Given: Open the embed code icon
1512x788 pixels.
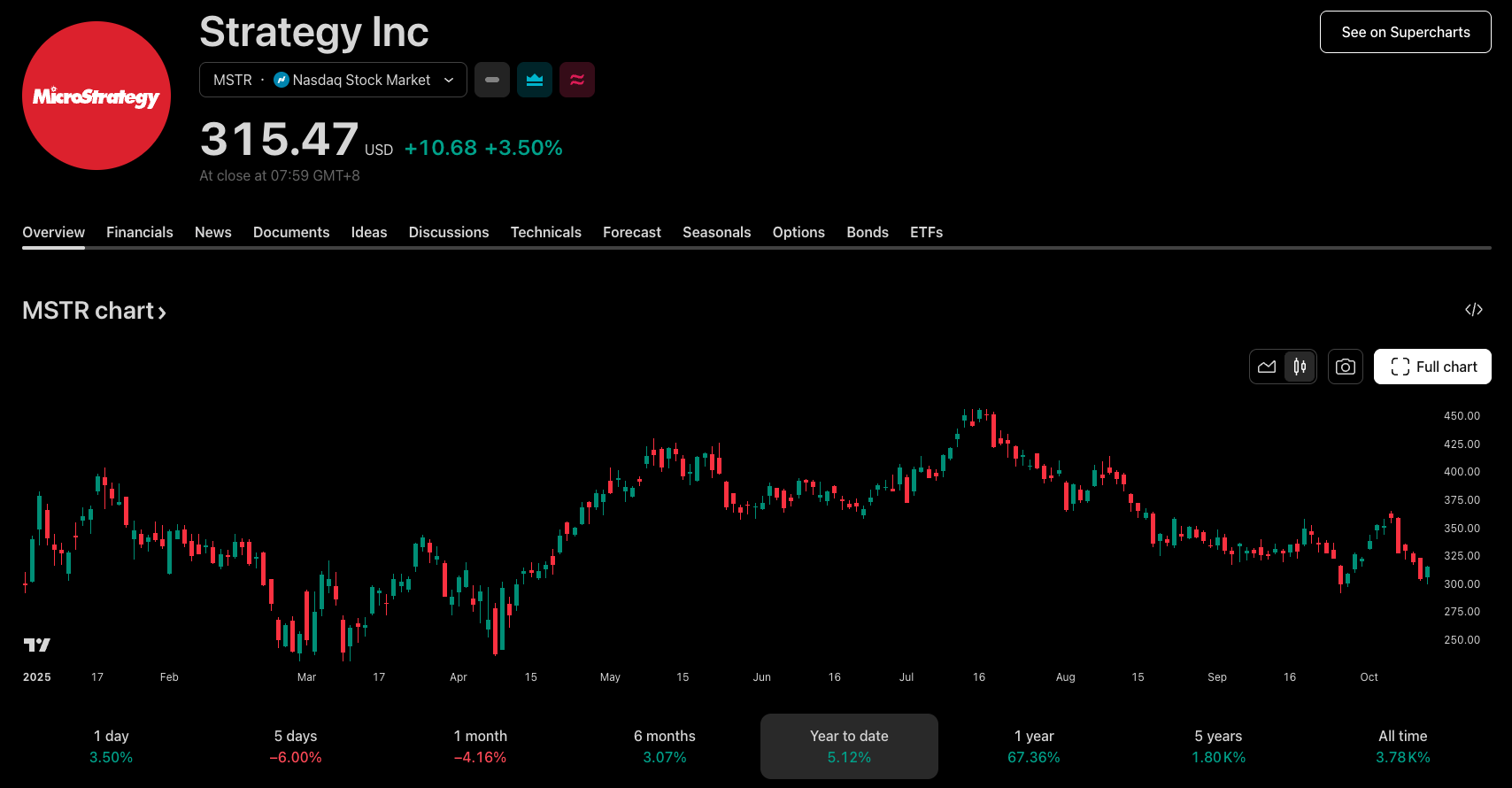Looking at the screenshot, I should point(1474,310).
